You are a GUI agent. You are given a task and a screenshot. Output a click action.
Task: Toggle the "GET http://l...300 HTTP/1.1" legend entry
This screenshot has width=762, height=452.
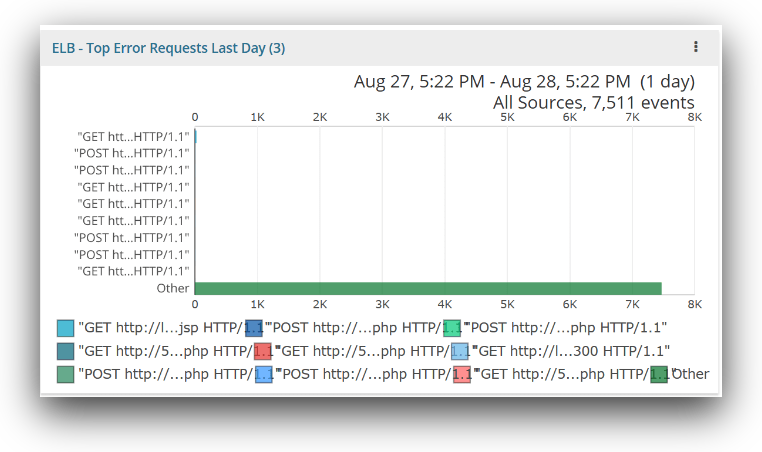571,351
